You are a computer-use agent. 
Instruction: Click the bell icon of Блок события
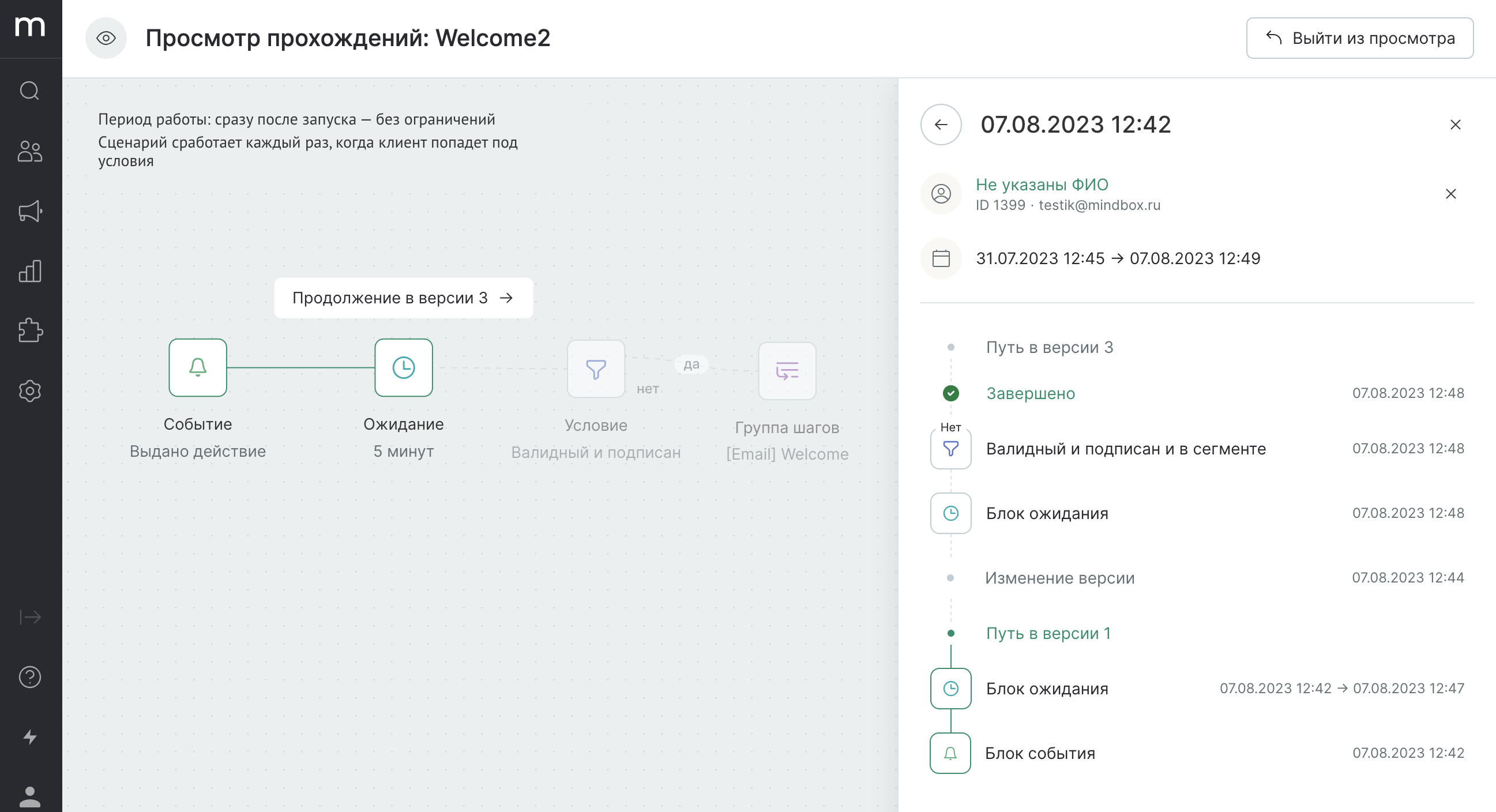(x=950, y=753)
